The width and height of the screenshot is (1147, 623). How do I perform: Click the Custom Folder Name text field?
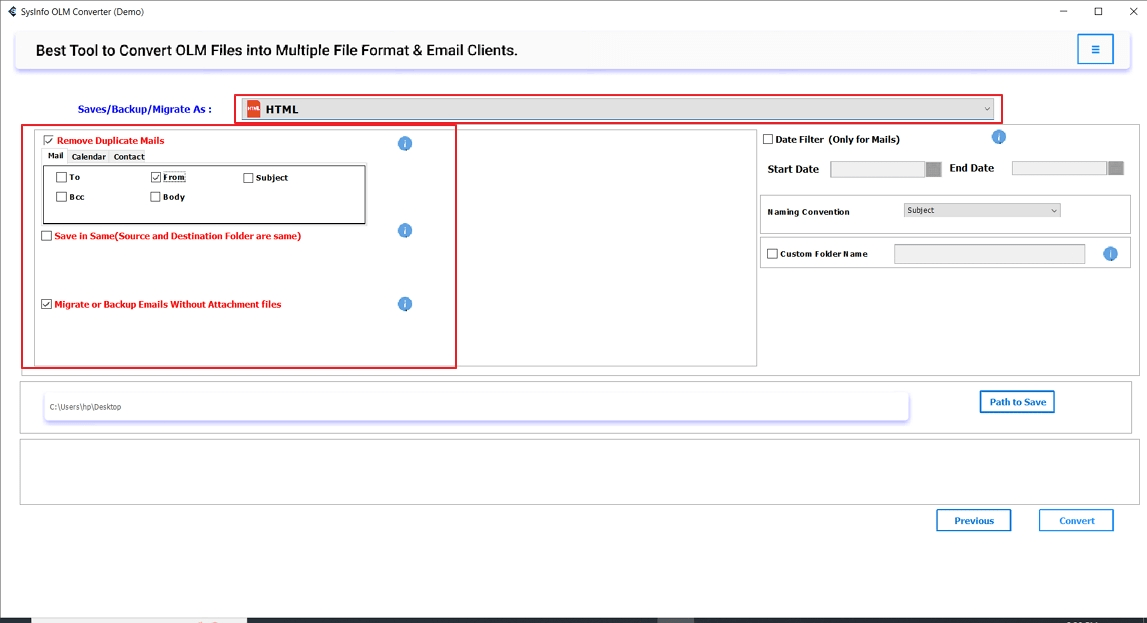pos(989,254)
